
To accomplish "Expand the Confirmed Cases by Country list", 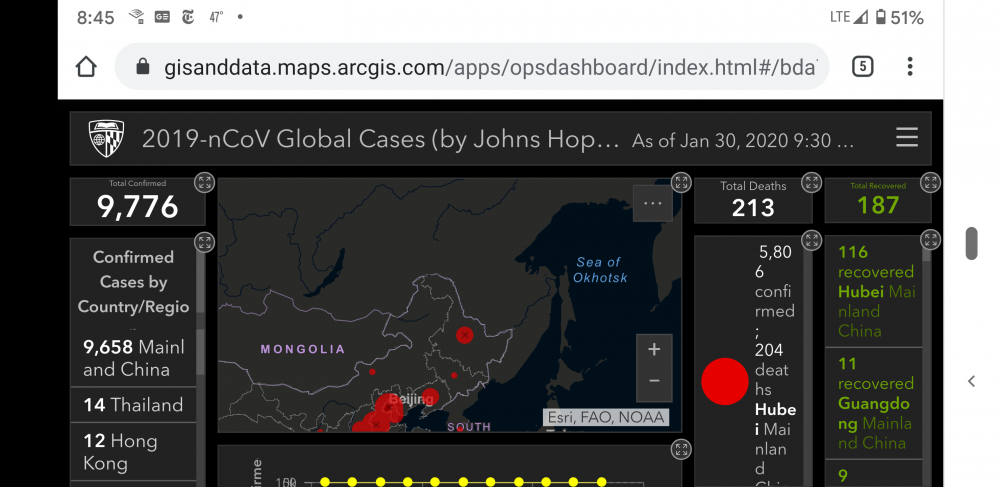I will (x=205, y=242).
